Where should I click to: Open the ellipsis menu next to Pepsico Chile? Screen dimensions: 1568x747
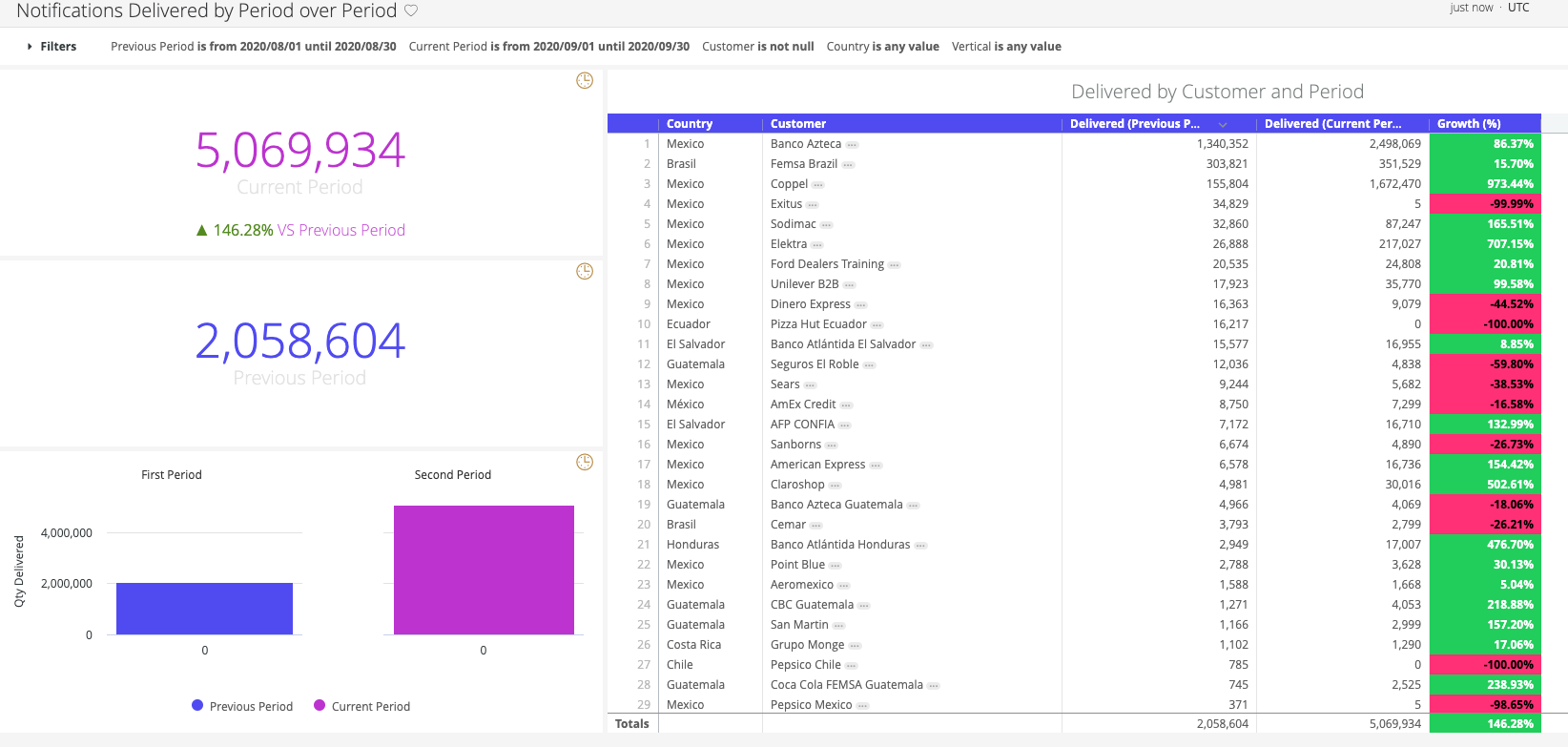[x=852, y=666]
